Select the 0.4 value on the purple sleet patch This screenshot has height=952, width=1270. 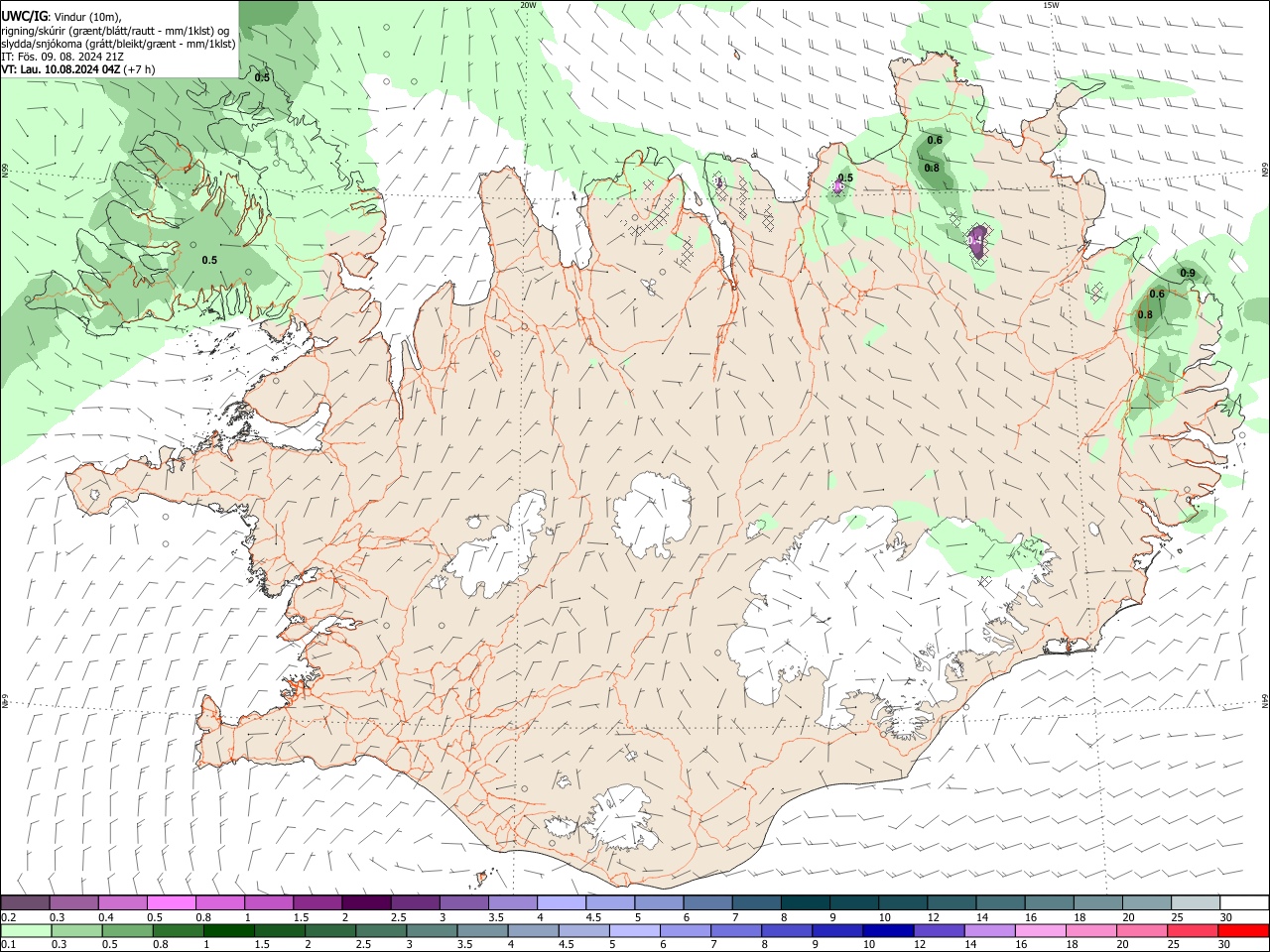tap(974, 239)
